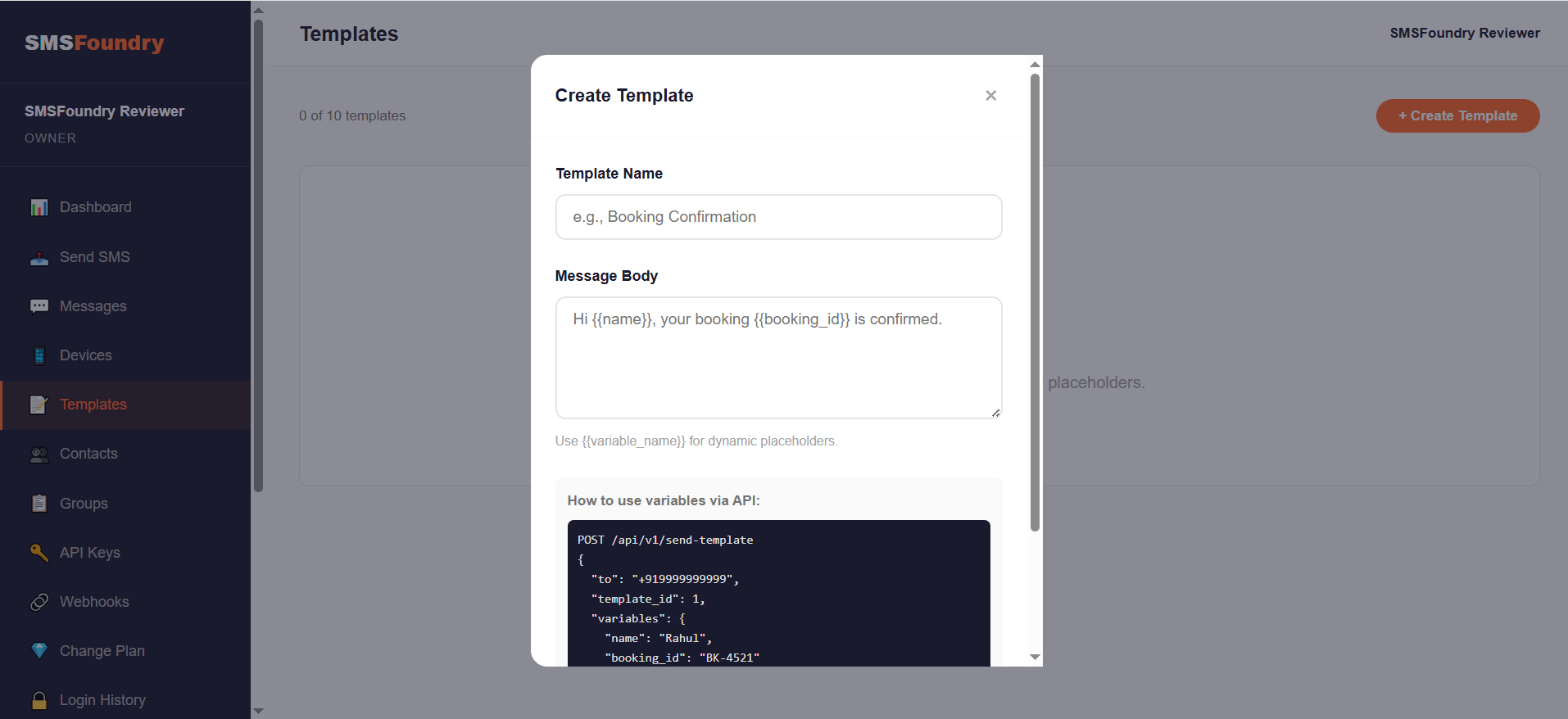Click inside the Message Body textarea
Image resolution: width=1568 pixels, height=719 pixels.
coord(778,358)
